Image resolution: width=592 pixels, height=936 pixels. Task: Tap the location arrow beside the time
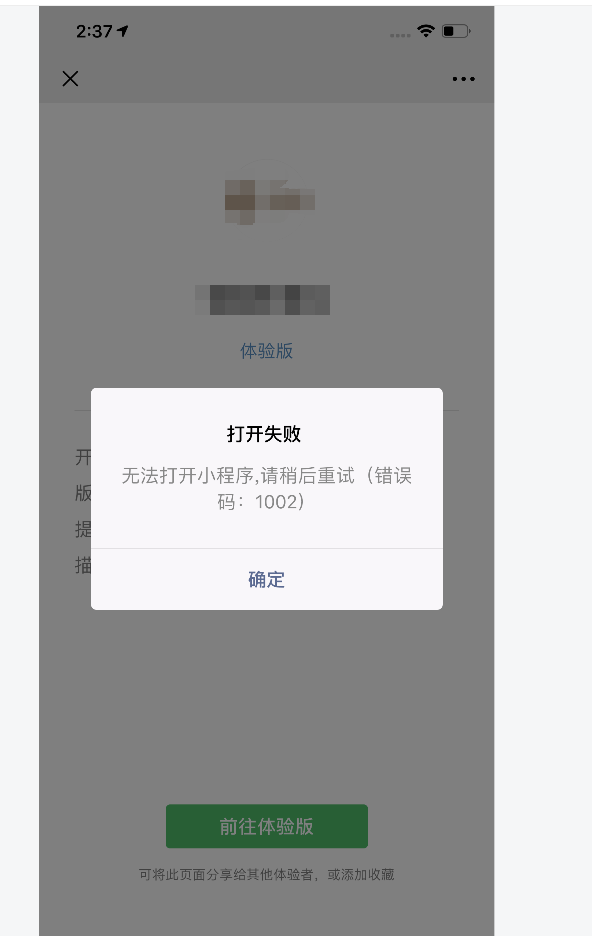[123, 31]
